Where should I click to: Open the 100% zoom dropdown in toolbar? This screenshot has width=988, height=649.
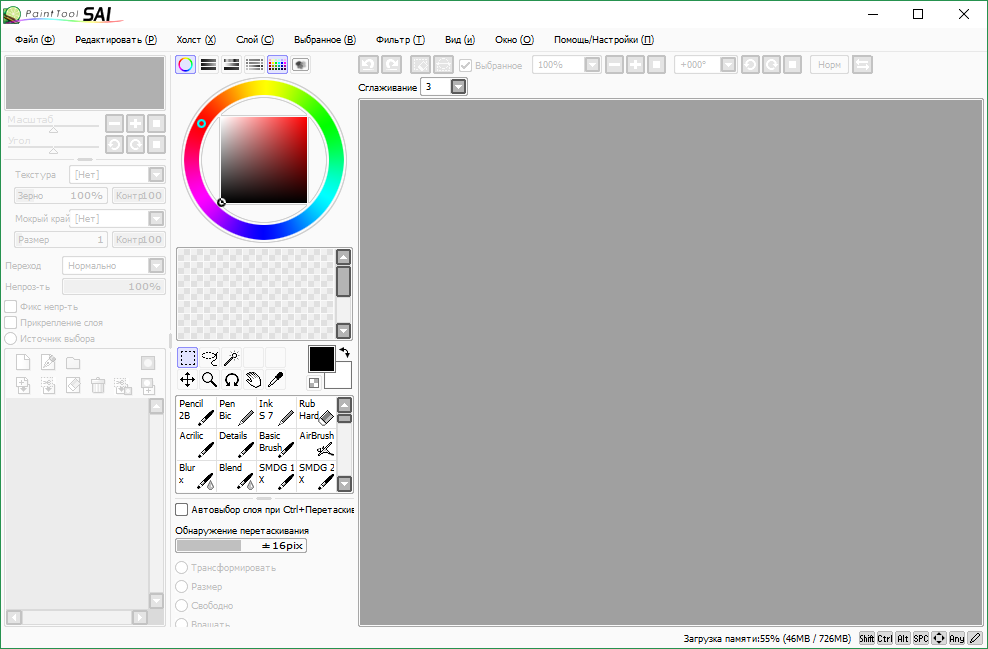(592, 65)
